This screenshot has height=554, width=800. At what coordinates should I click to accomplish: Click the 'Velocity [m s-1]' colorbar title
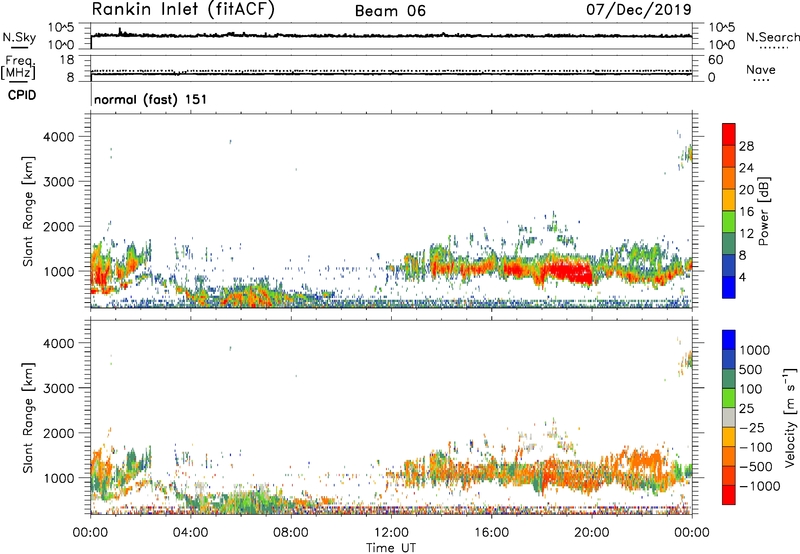790,417
